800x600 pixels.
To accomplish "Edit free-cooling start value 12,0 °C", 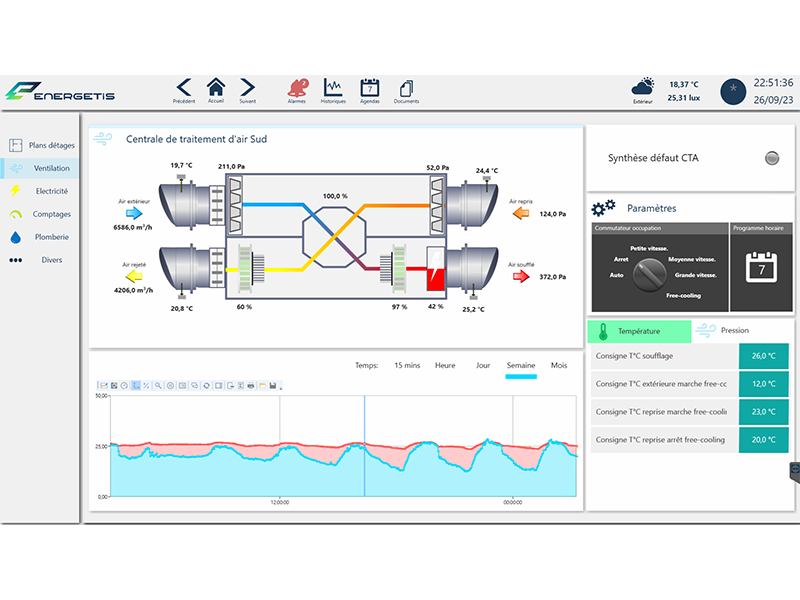I will 764,384.
